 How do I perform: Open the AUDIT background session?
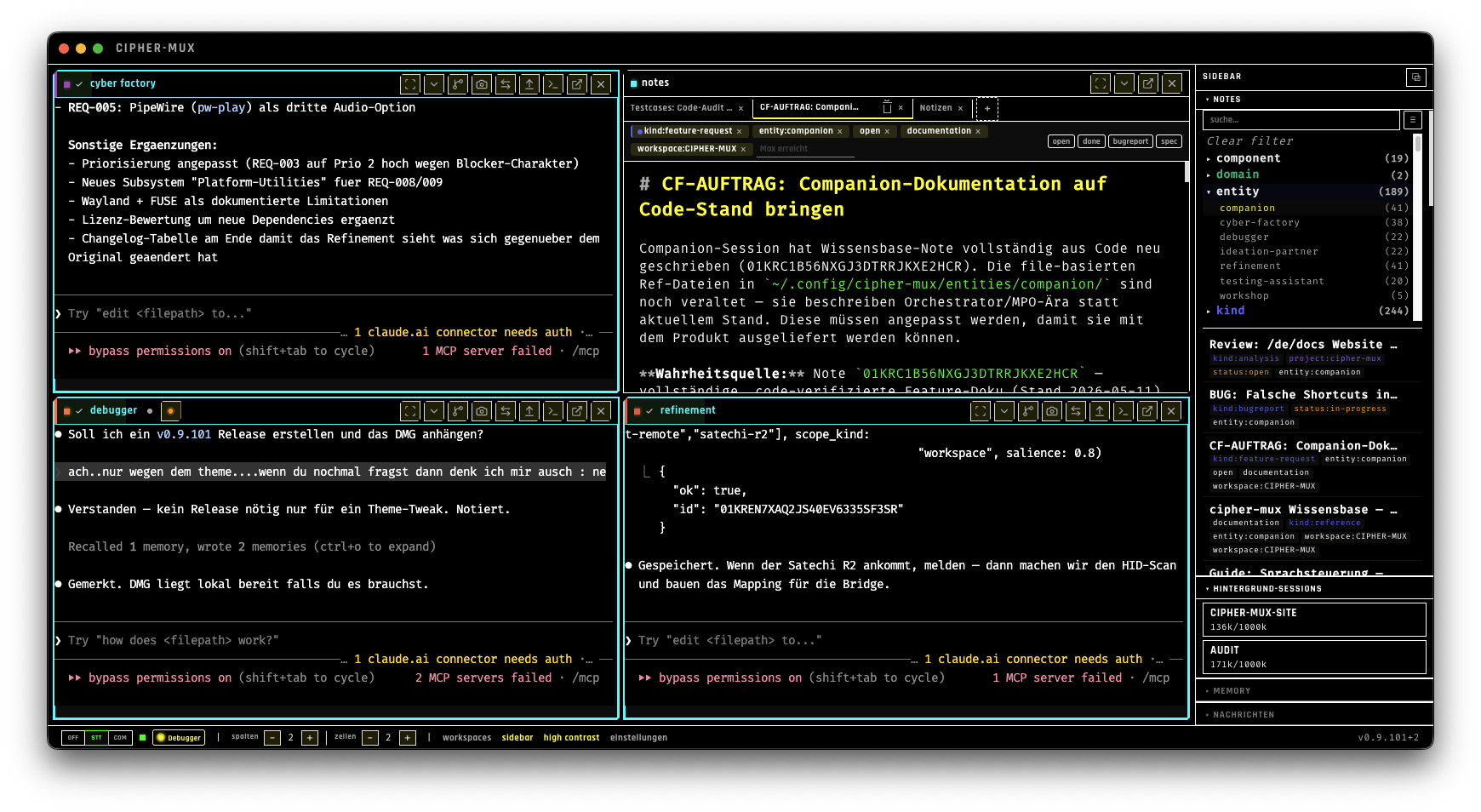1313,657
